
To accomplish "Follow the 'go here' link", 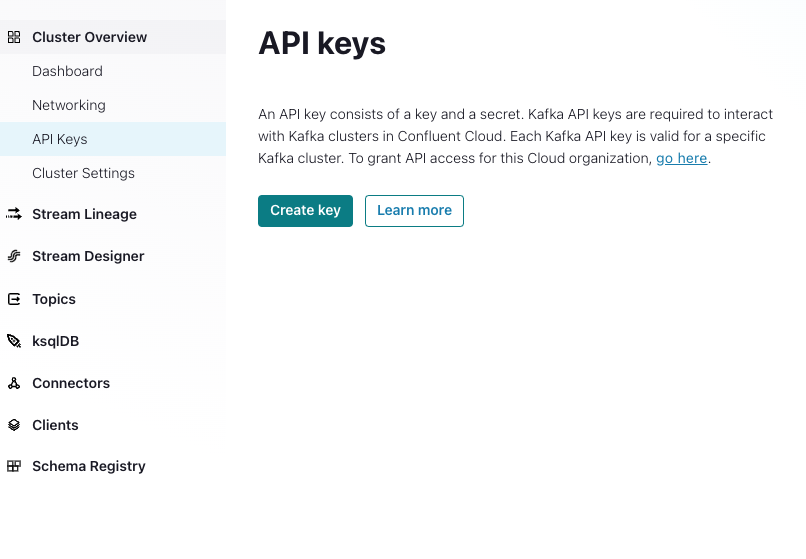I will [x=682, y=158].
